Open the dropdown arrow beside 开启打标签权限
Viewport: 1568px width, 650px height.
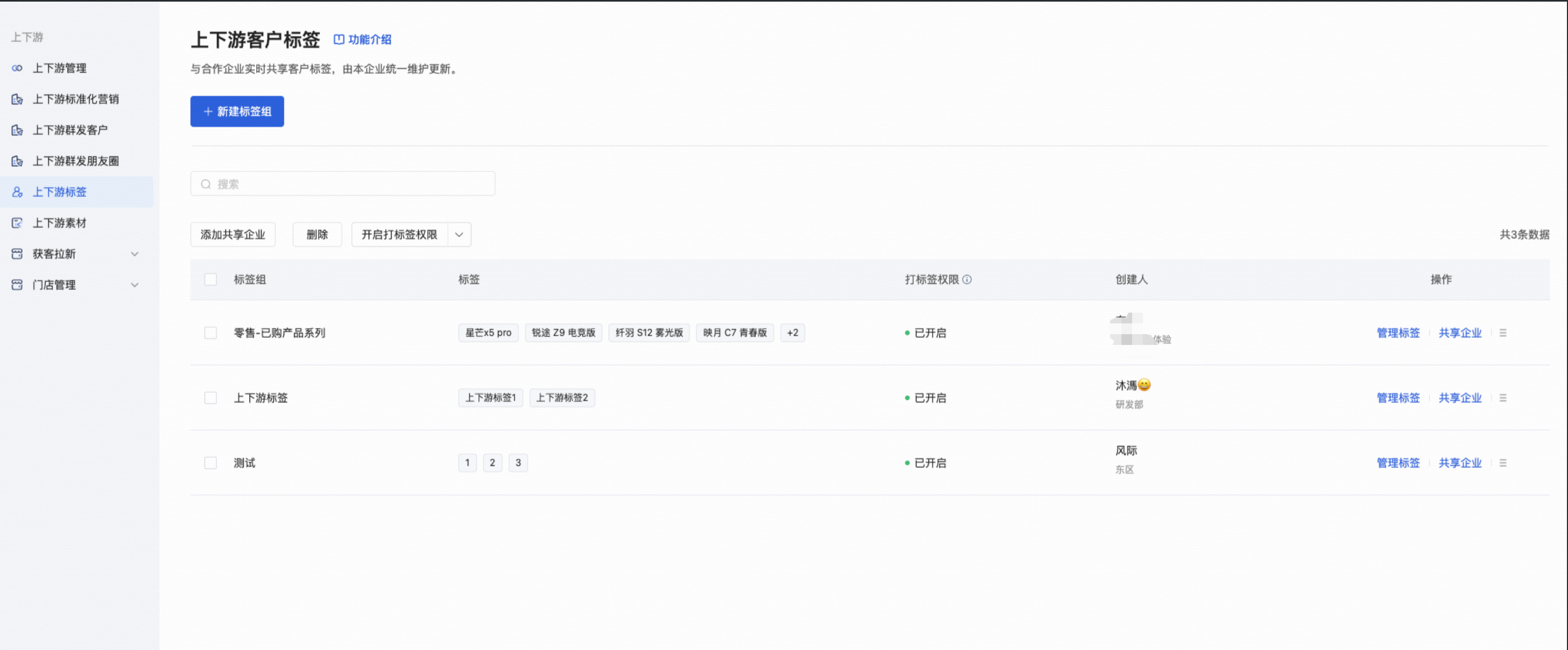point(460,235)
